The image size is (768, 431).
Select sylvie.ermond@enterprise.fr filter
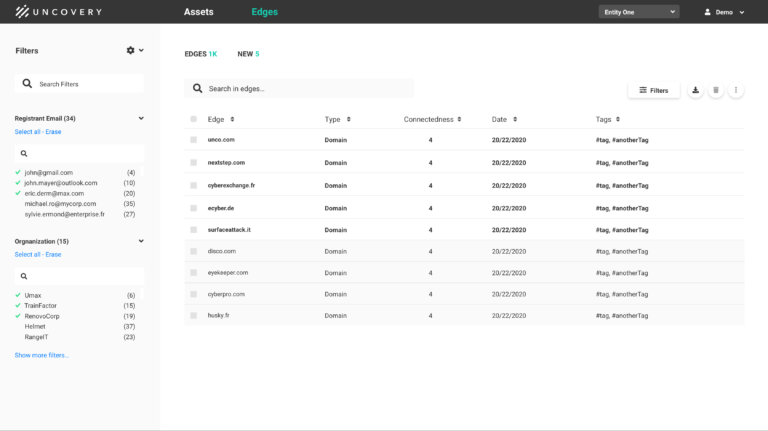coord(65,214)
